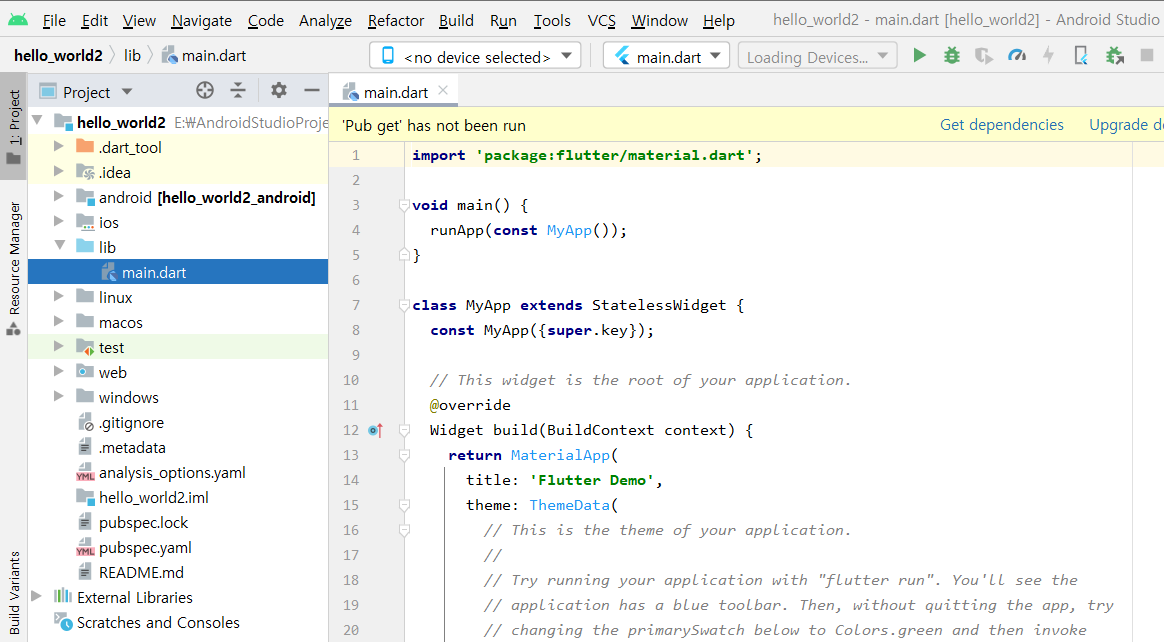This screenshot has width=1164, height=642.
Task: Expand the .idea folder
Action: [59, 171]
